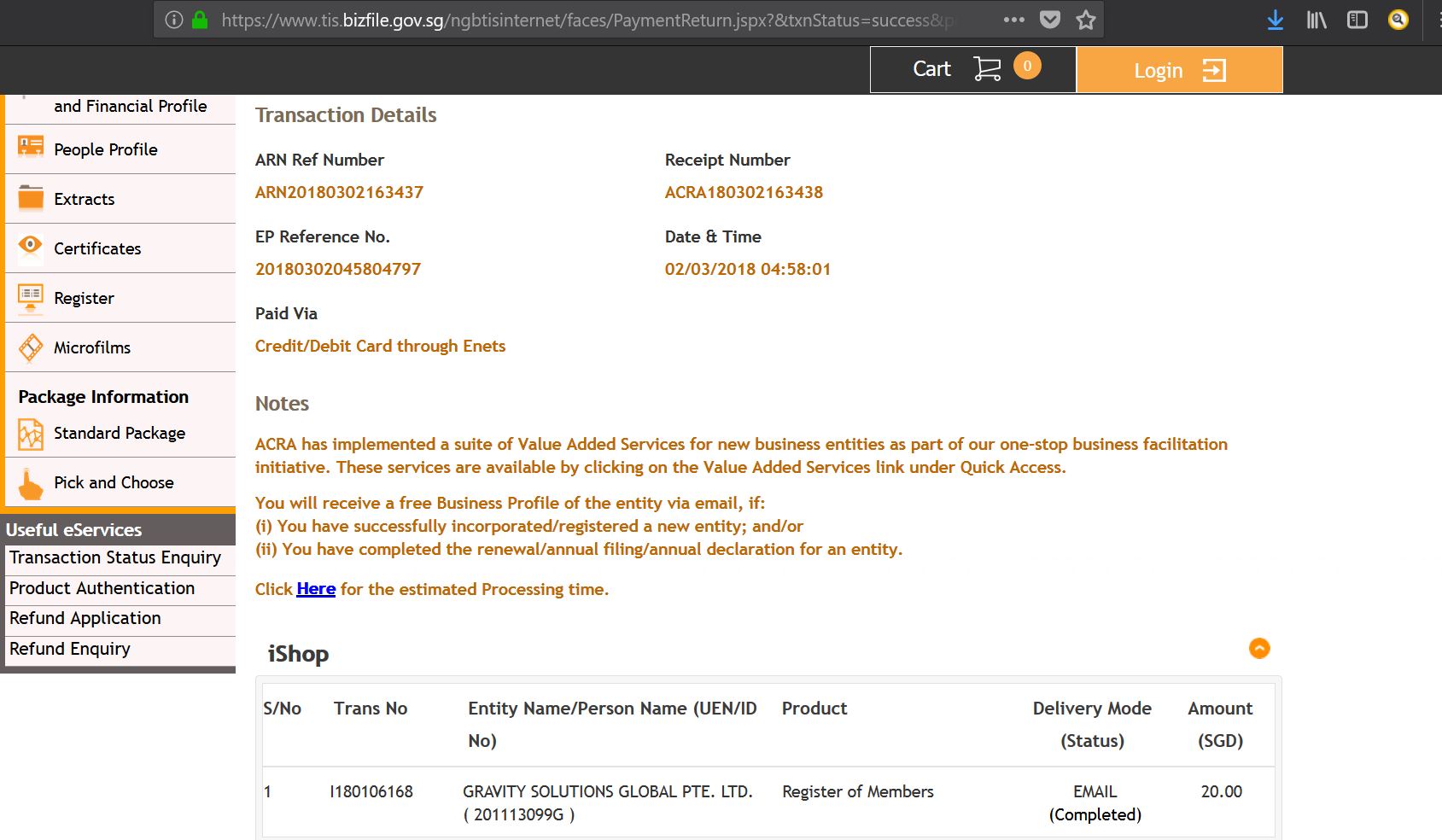Click transaction number I180106168

pos(371,791)
